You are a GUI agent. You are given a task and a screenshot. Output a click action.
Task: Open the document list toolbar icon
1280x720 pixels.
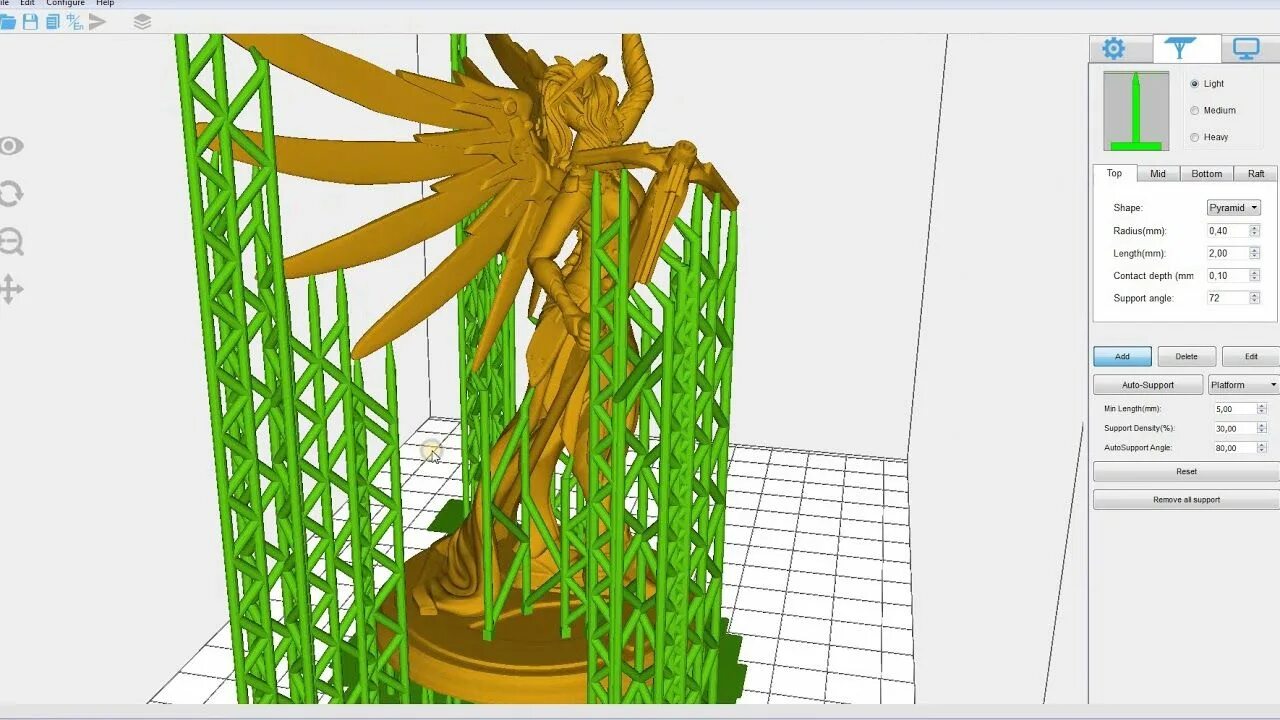click(x=52, y=21)
